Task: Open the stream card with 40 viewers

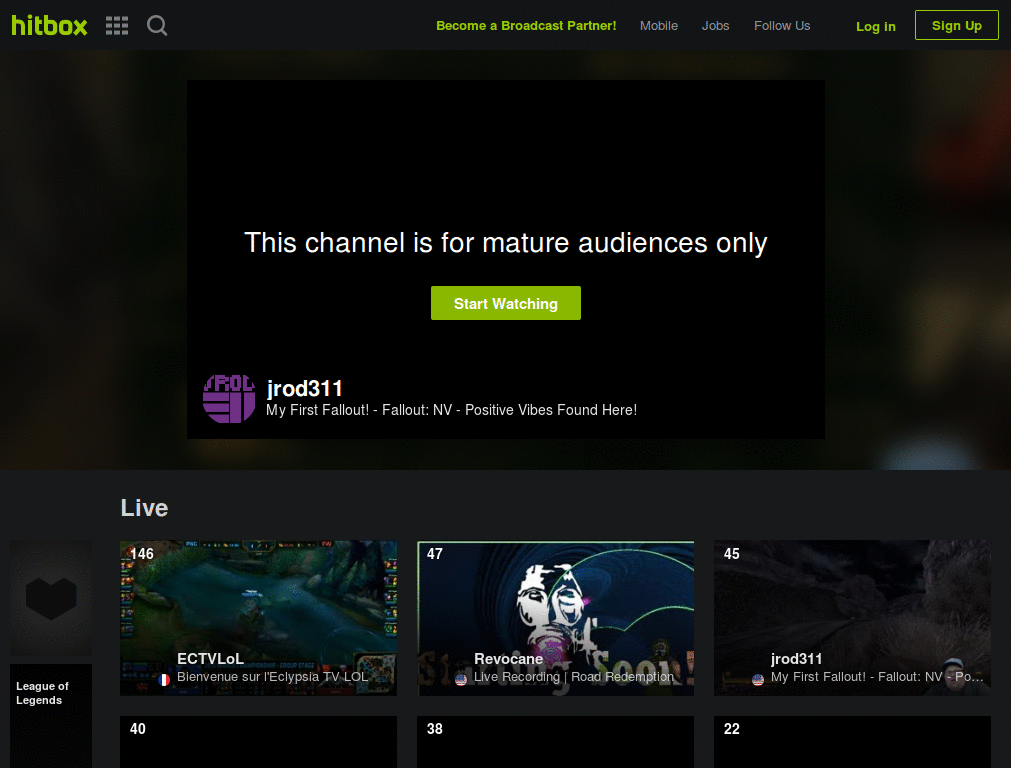Action: [x=258, y=742]
